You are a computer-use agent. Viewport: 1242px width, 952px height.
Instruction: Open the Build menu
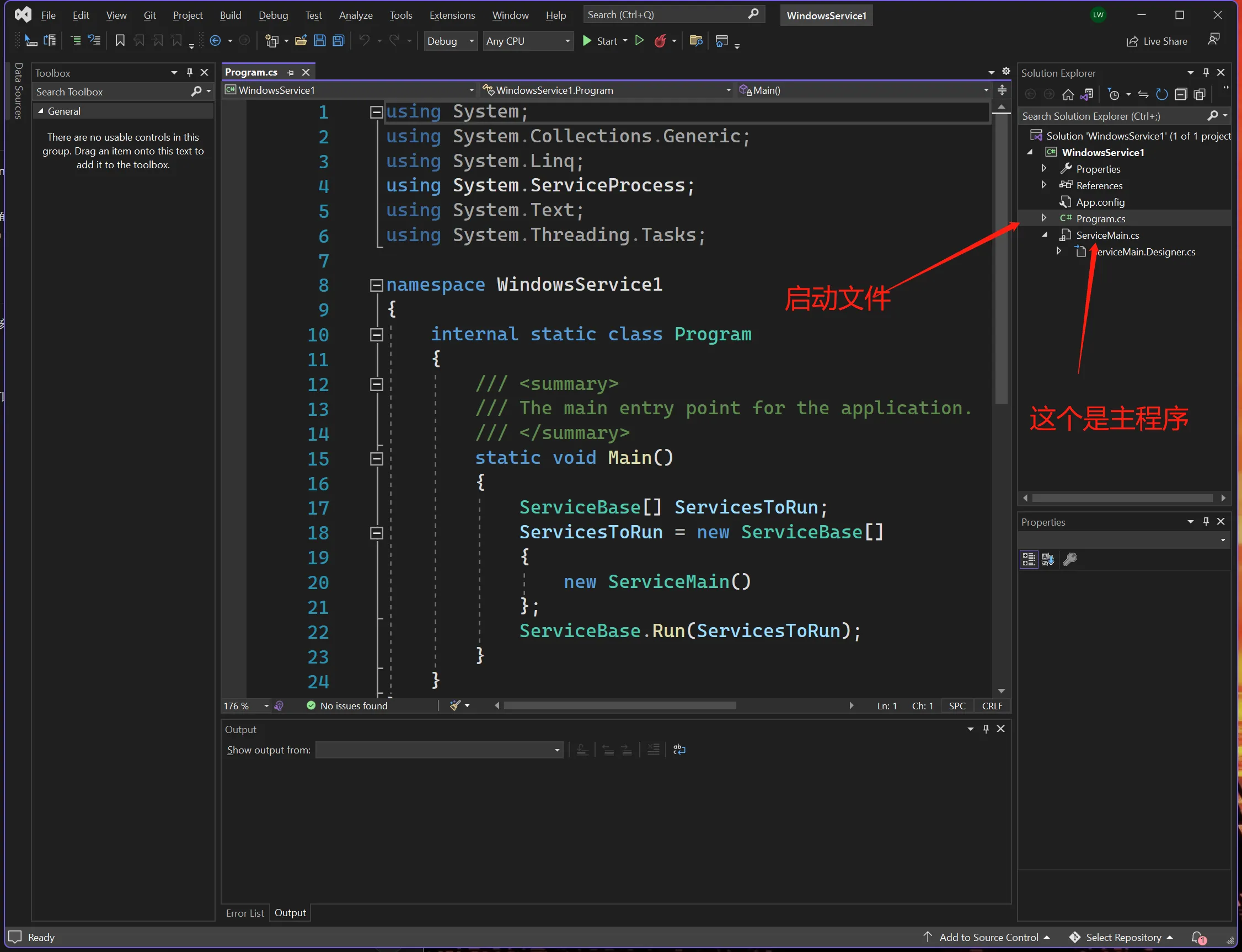(x=230, y=15)
